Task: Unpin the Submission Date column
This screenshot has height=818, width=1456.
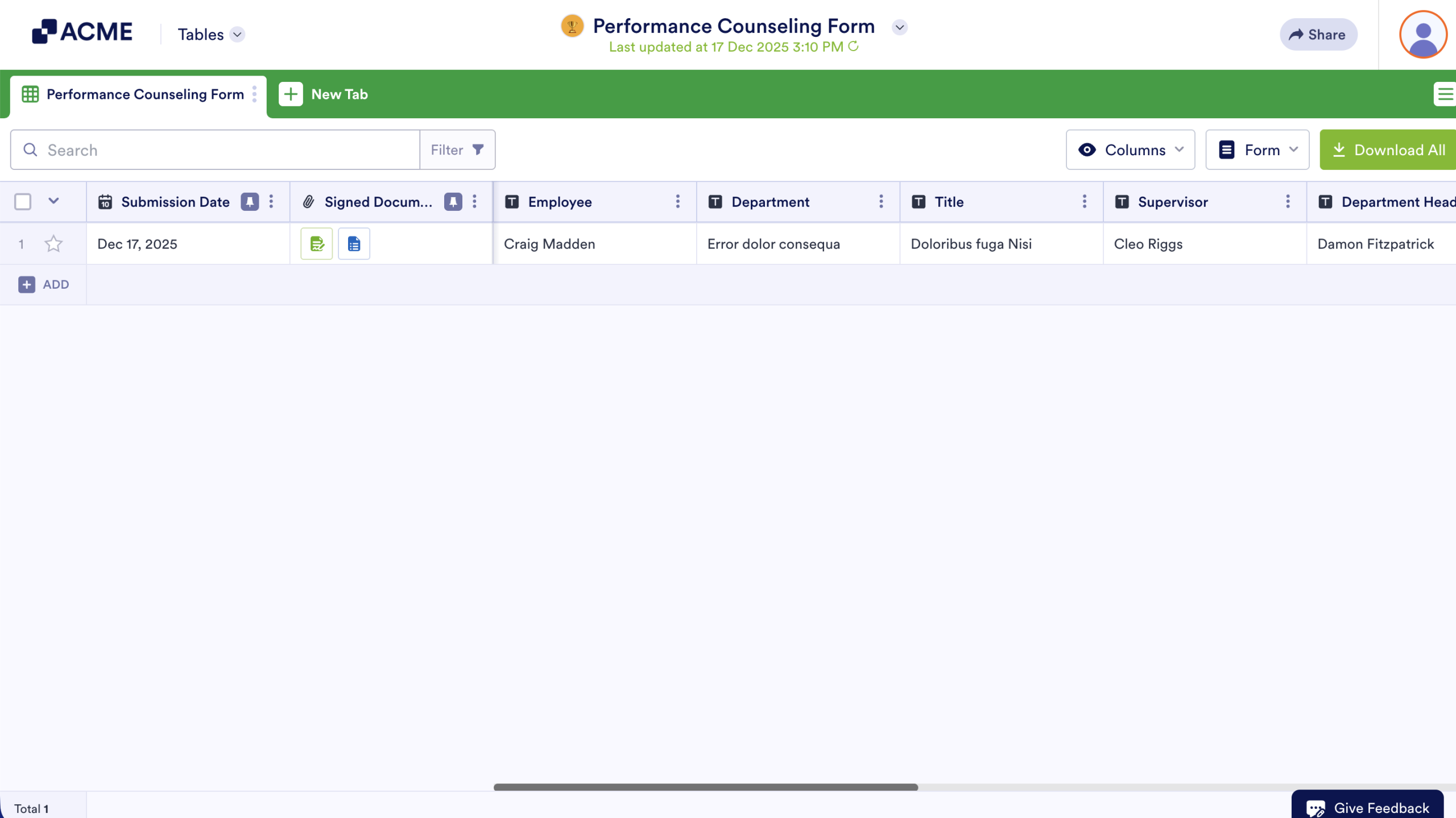Action: pyautogui.click(x=249, y=202)
